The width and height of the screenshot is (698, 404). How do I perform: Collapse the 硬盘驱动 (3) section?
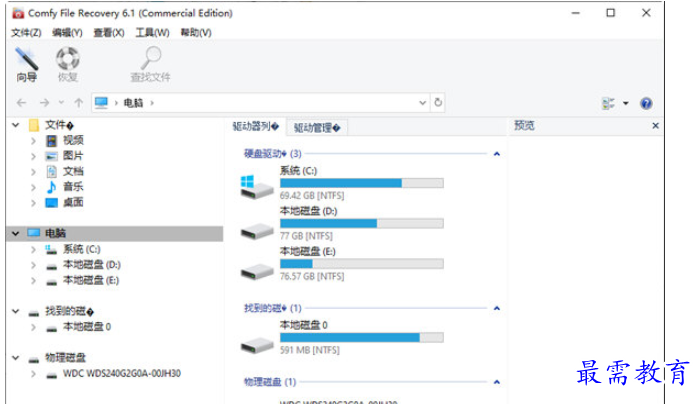pyautogui.click(x=497, y=154)
